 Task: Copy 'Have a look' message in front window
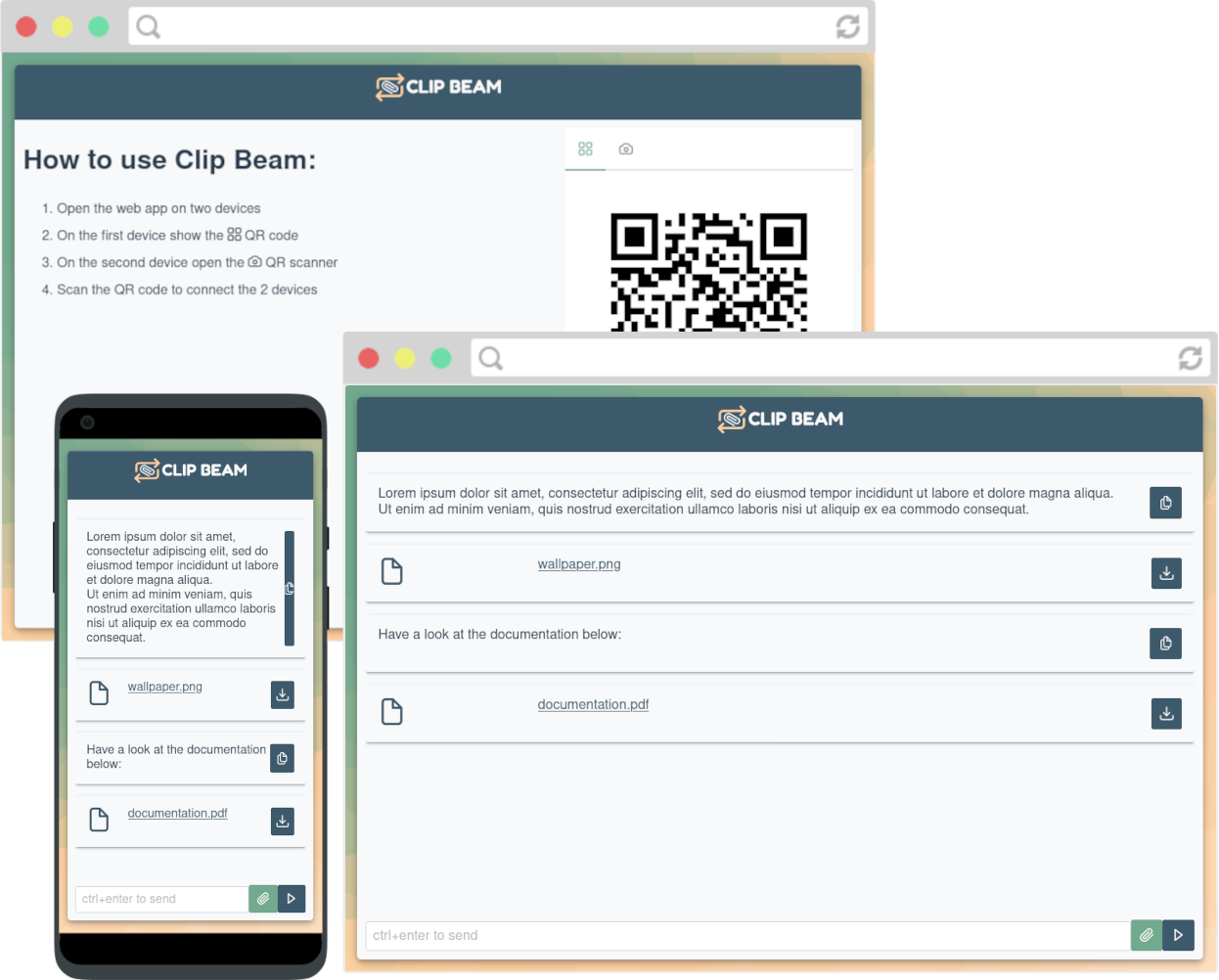click(1165, 644)
